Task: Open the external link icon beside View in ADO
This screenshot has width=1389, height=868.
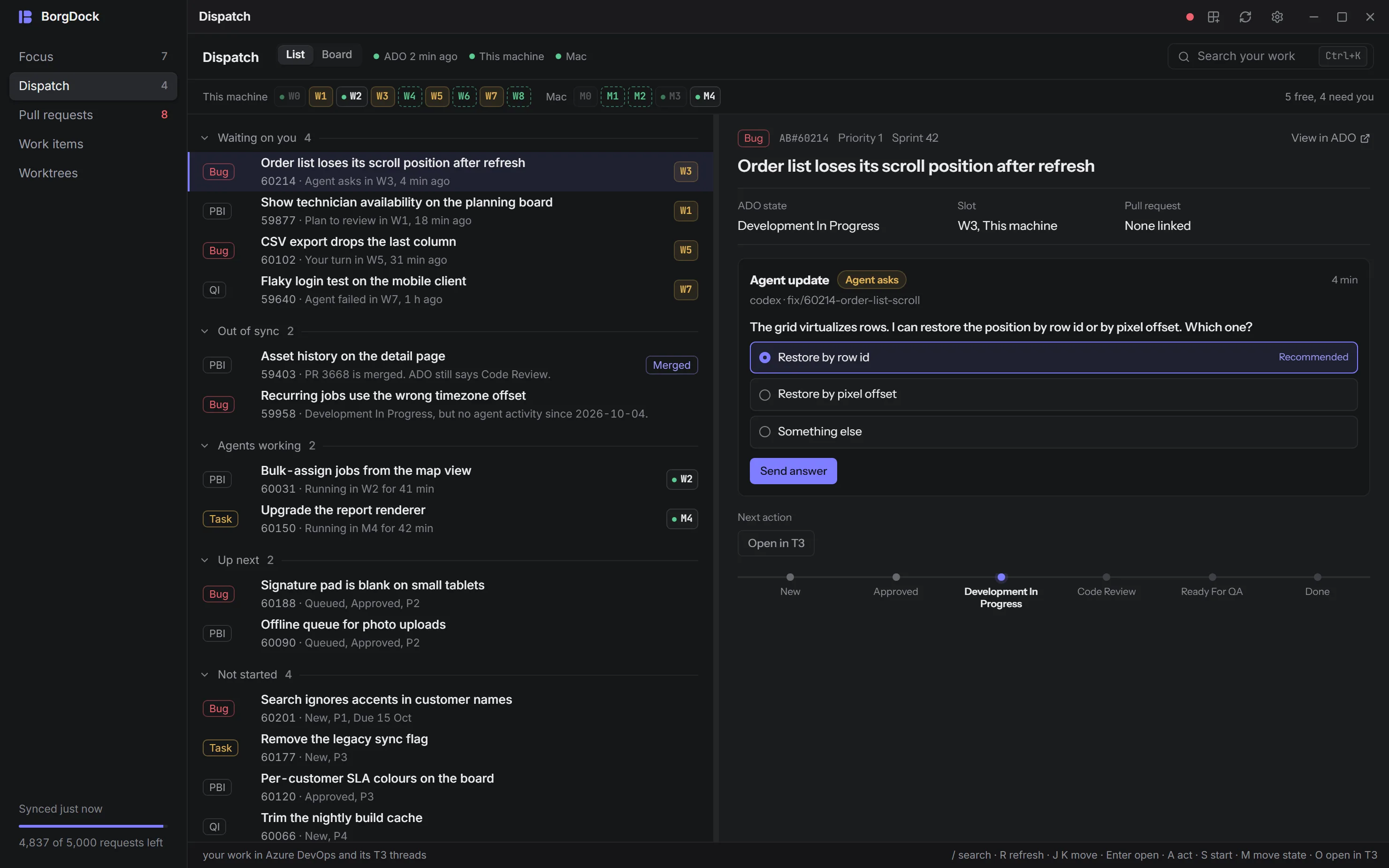Action: (1365, 138)
